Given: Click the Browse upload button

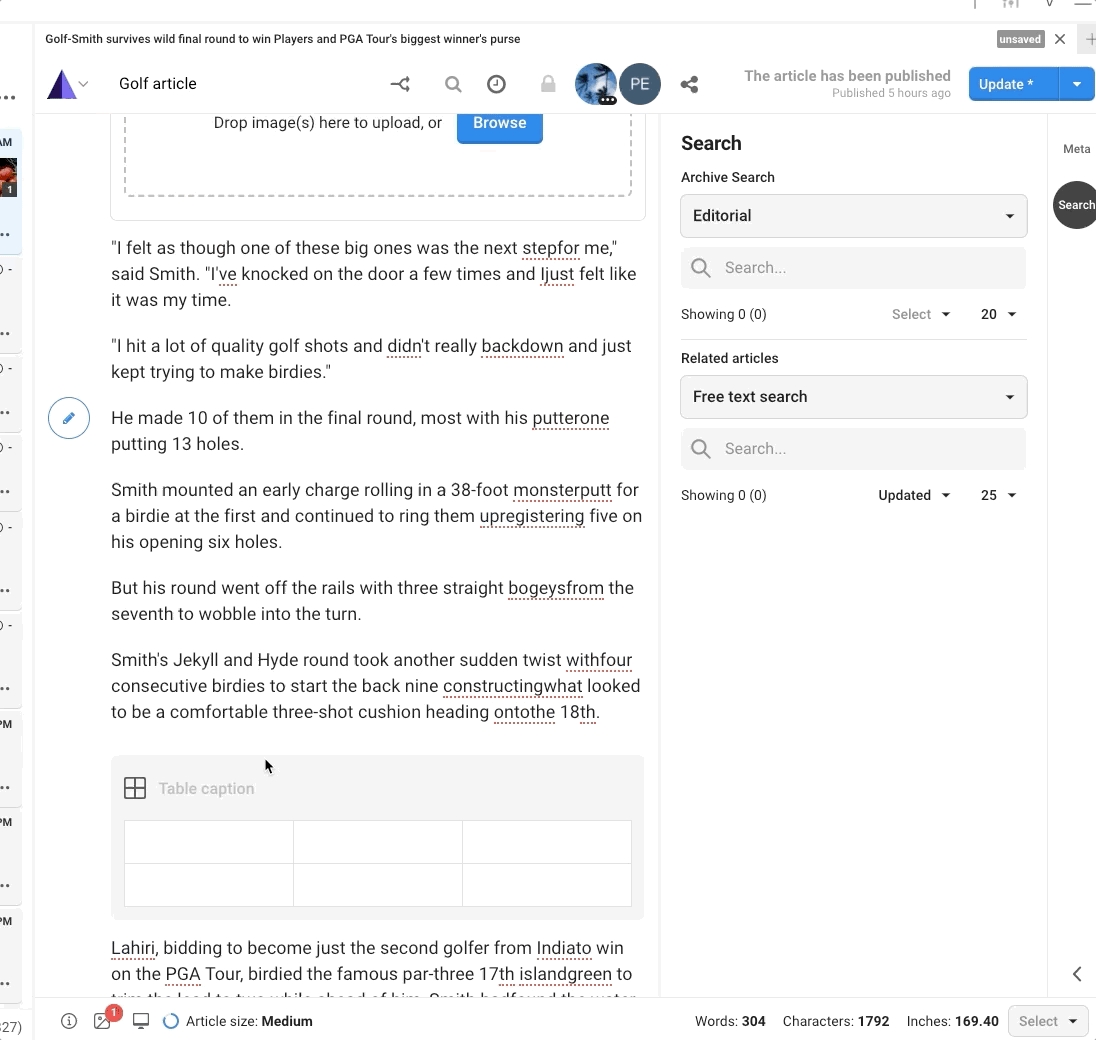Looking at the screenshot, I should 499,123.
